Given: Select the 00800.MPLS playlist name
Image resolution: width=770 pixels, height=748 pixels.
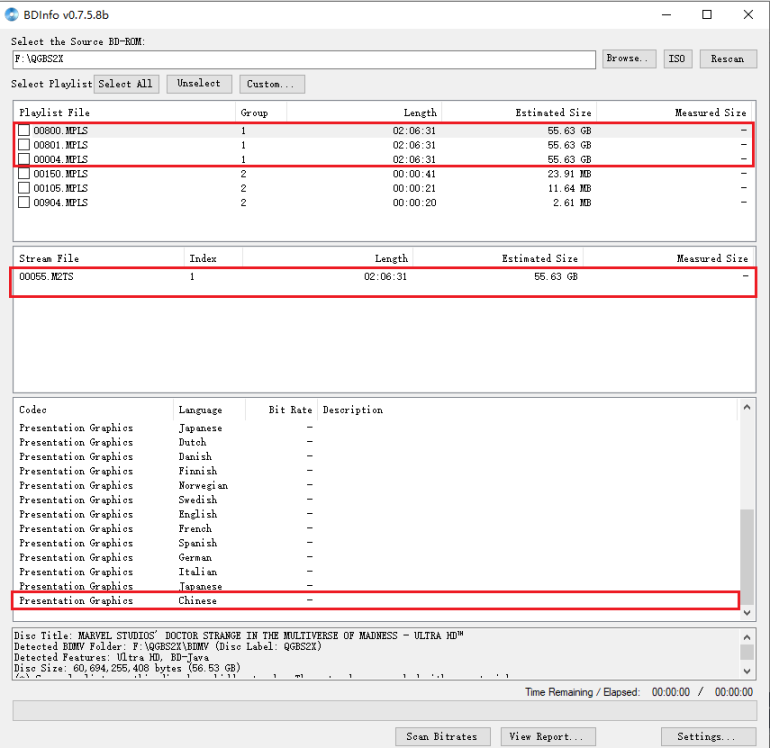Looking at the screenshot, I should [60, 131].
